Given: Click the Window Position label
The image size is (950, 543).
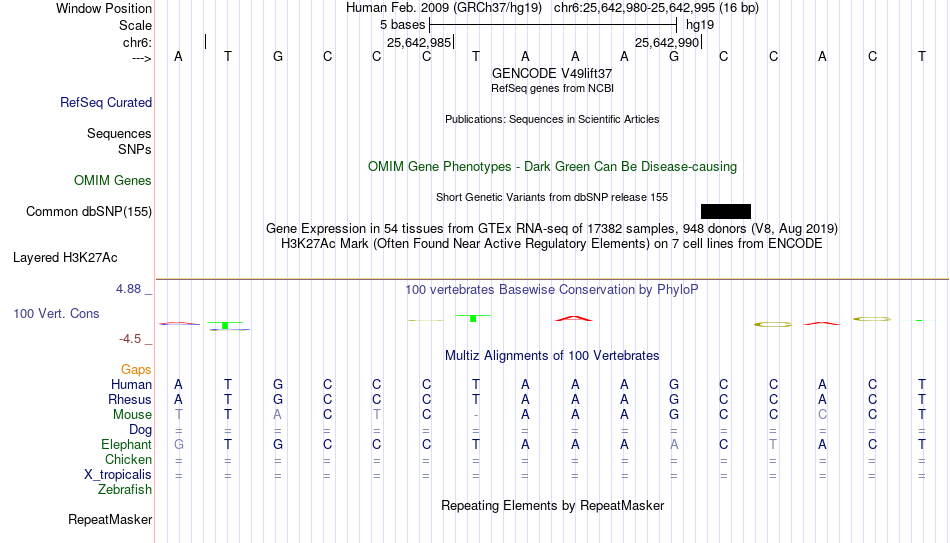Looking at the screenshot, I should (104, 8).
